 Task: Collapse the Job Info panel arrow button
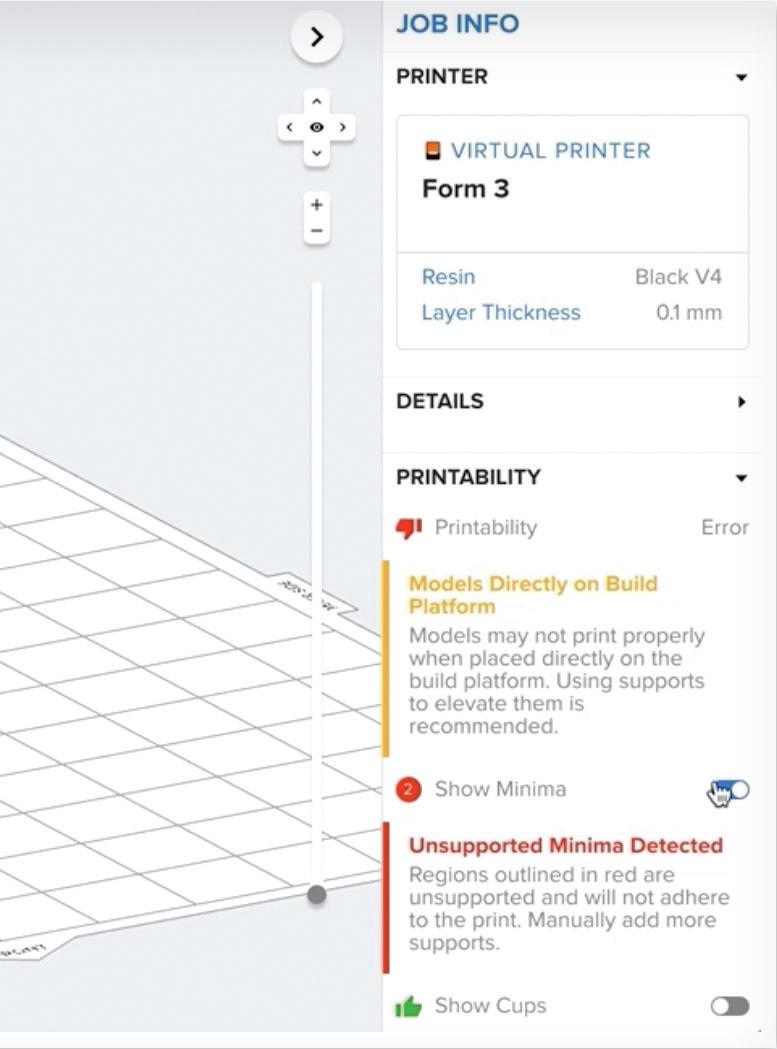coord(317,37)
